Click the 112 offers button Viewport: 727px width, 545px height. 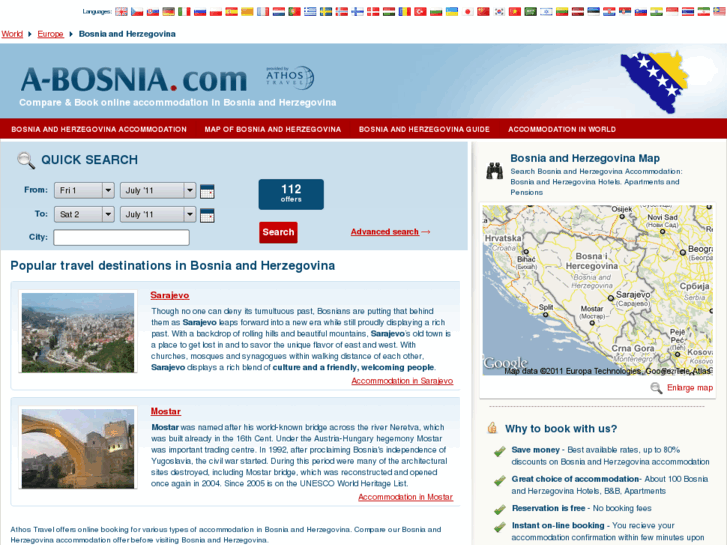point(291,194)
